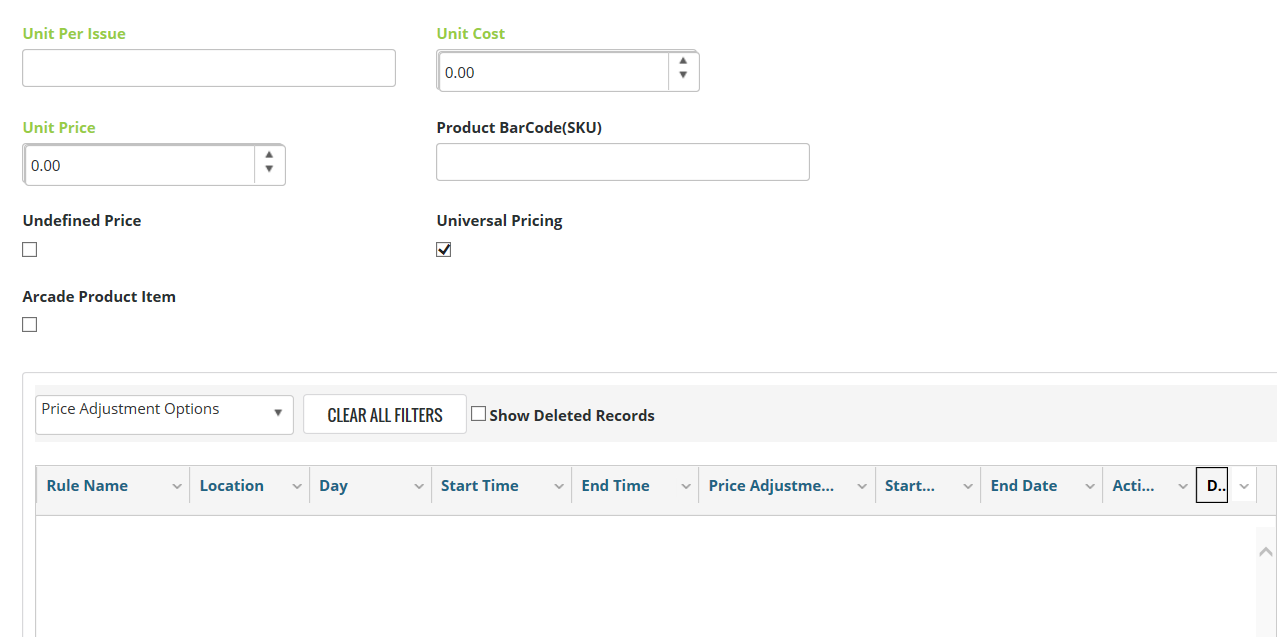Image resolution: width=1277 pixels, height=637 pixels.
Task: Open the Price Adjustment Options dropdown
Action: coord(164,414)
